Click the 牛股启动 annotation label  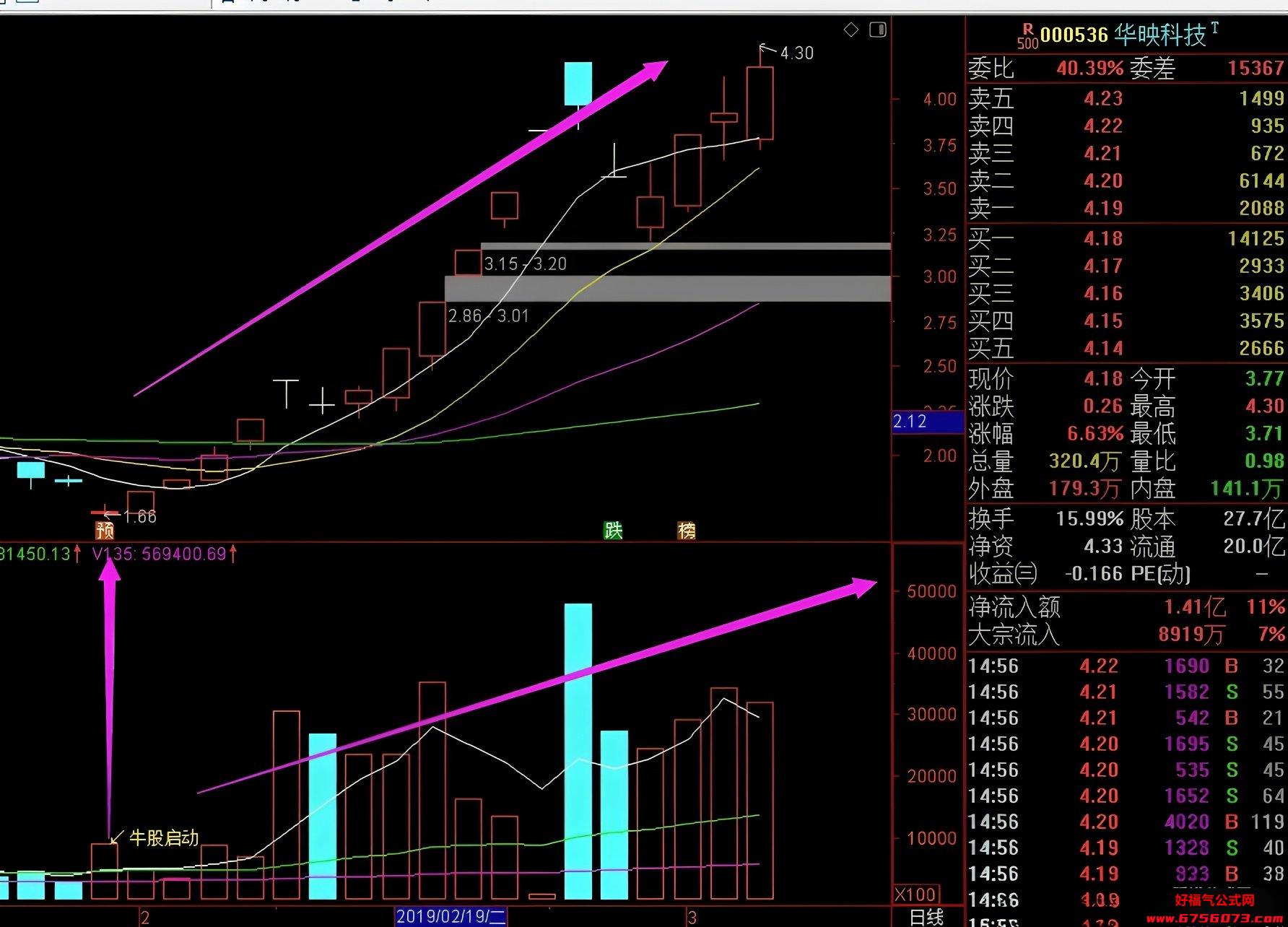click(163, 837)
